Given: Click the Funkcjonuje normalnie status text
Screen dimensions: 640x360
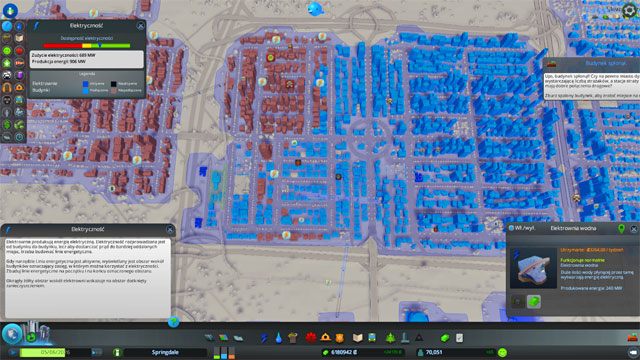Looking at the screenshot, I should click(x=582, y=260).
